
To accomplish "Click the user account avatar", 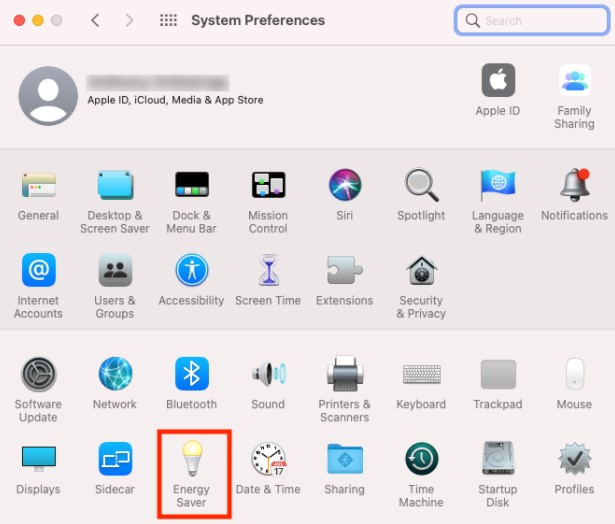I will coord(48,96).
